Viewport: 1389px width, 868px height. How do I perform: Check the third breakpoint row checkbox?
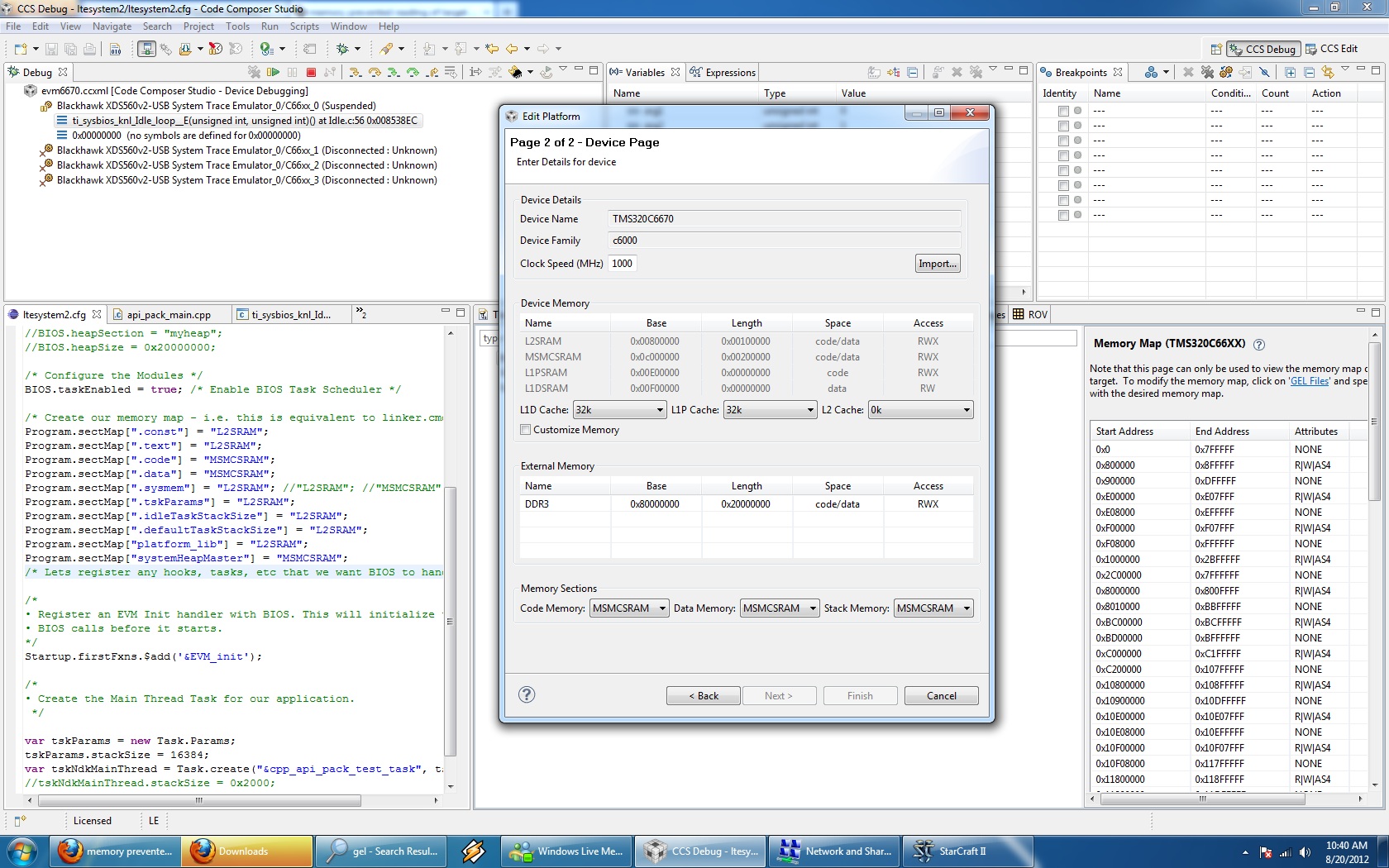1063,141
